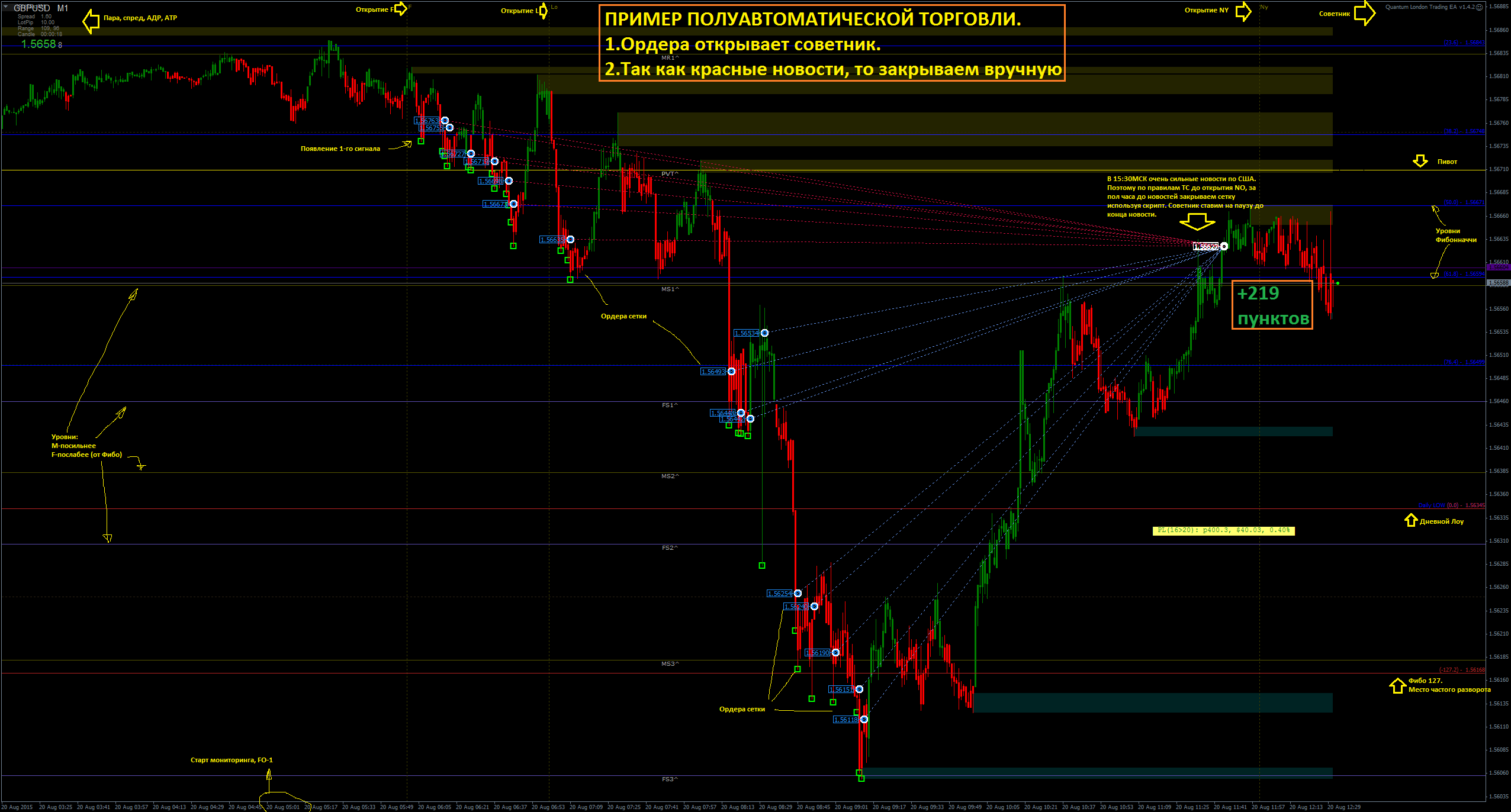The image size is (1511, 812).
Task: Select the order marker circle at 1.56755
Action: (449, 128)
